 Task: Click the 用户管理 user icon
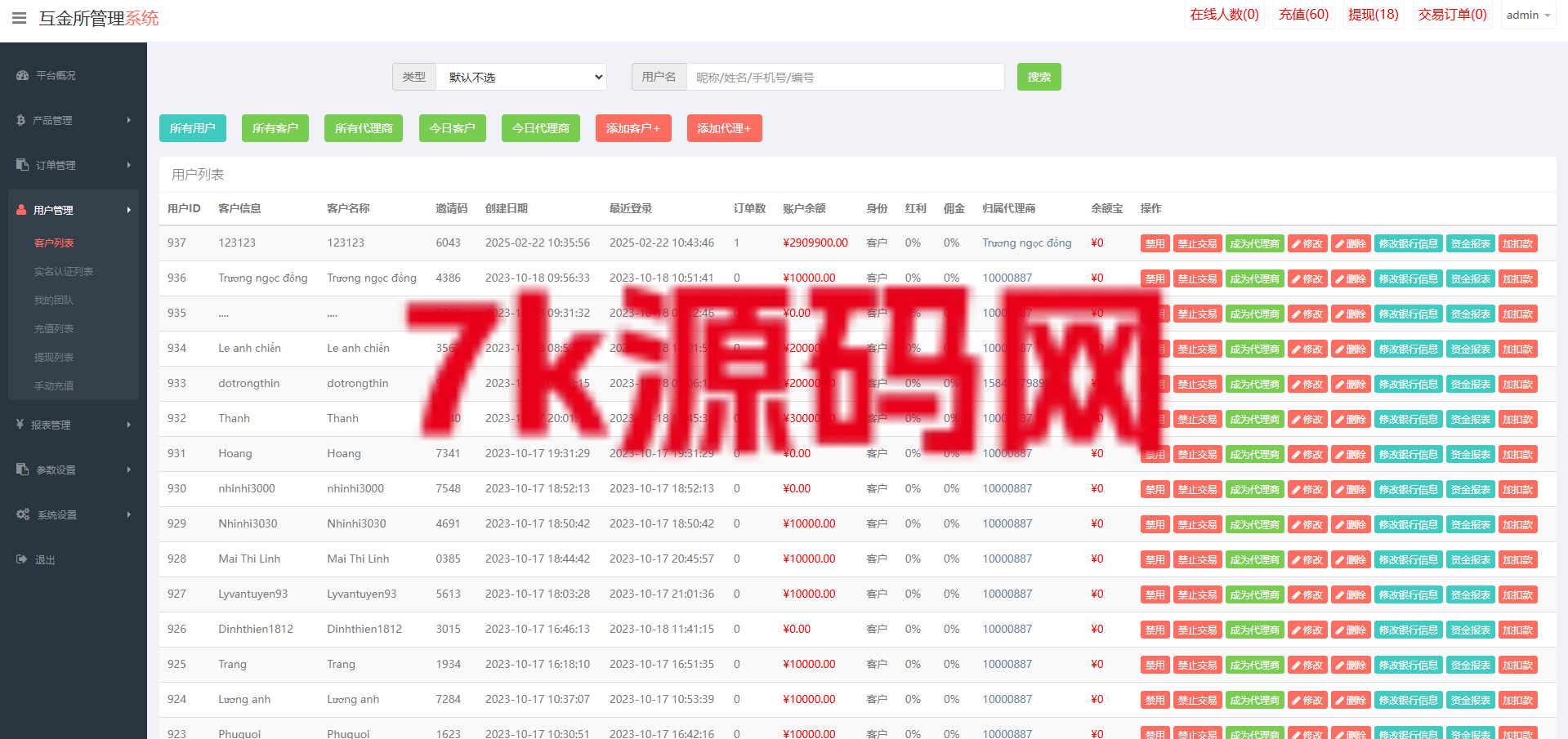click(21, 210)
